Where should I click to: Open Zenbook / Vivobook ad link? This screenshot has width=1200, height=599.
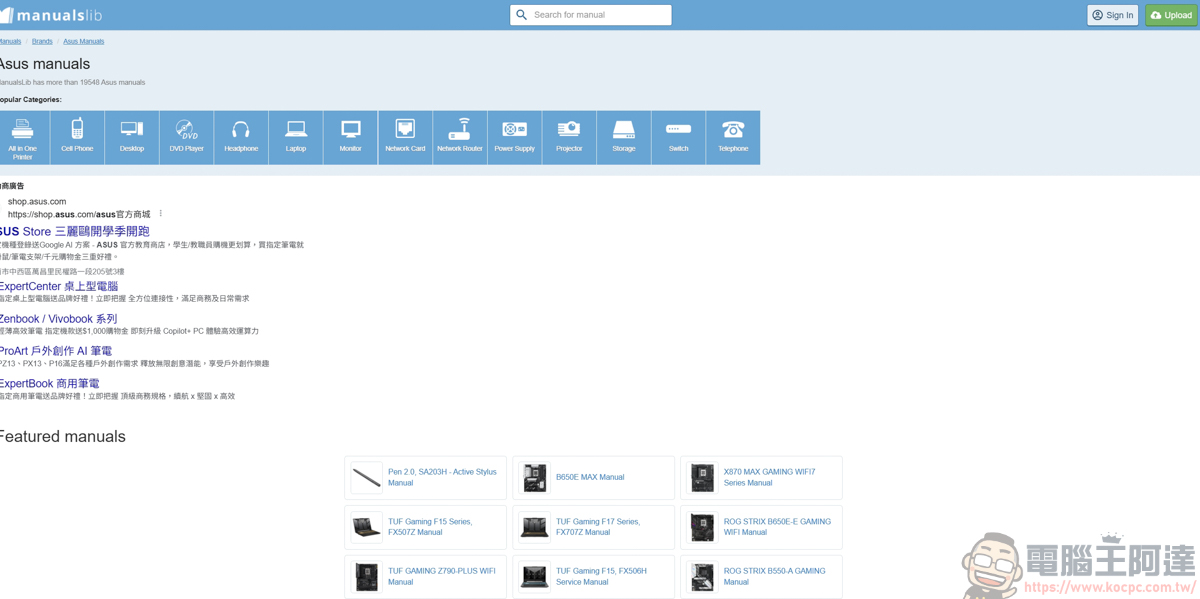click(x=58, y=319)
